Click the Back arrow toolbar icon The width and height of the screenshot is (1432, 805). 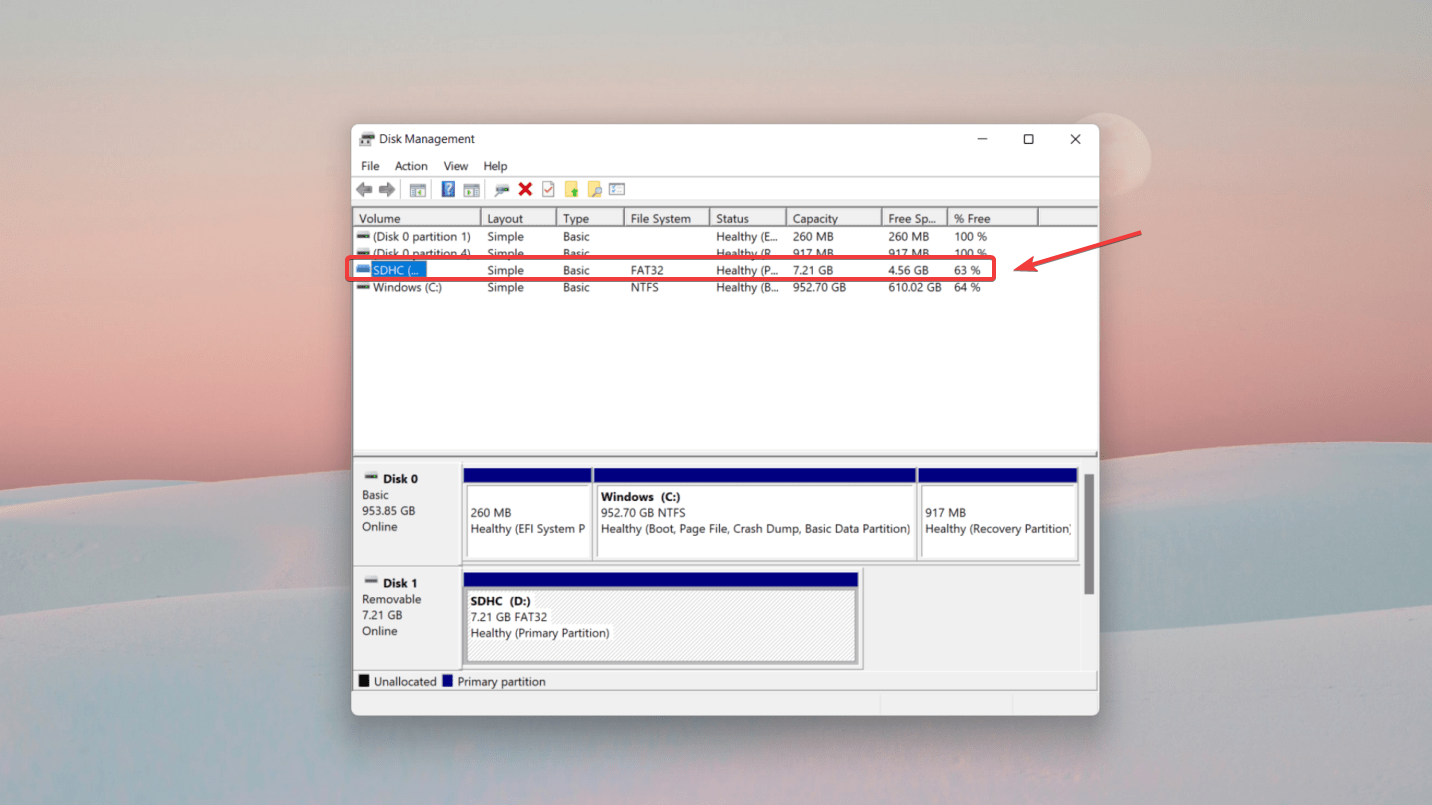[x=364, y=190]
